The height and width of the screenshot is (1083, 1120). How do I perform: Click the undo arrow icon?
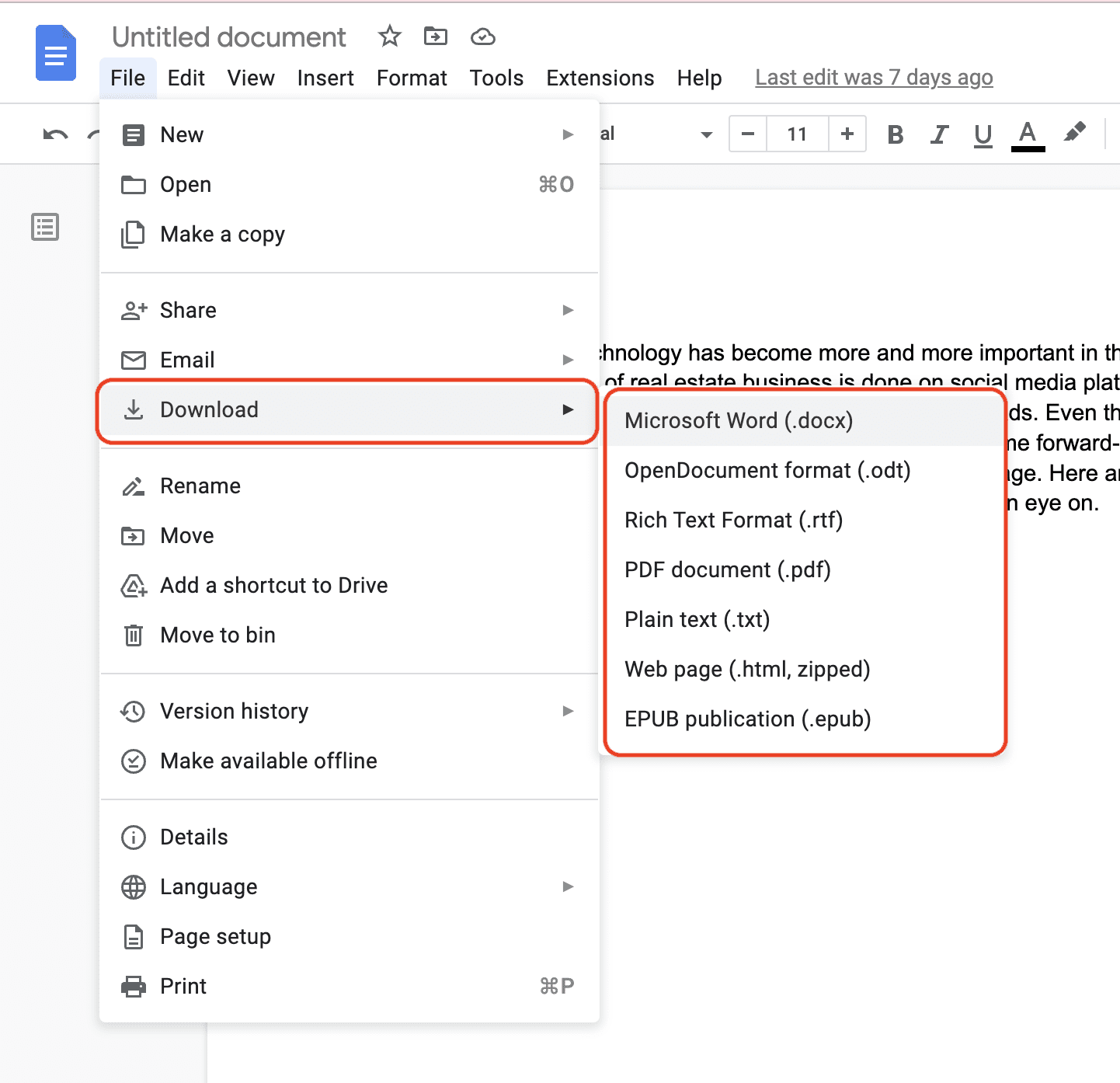tap(53, 134)
